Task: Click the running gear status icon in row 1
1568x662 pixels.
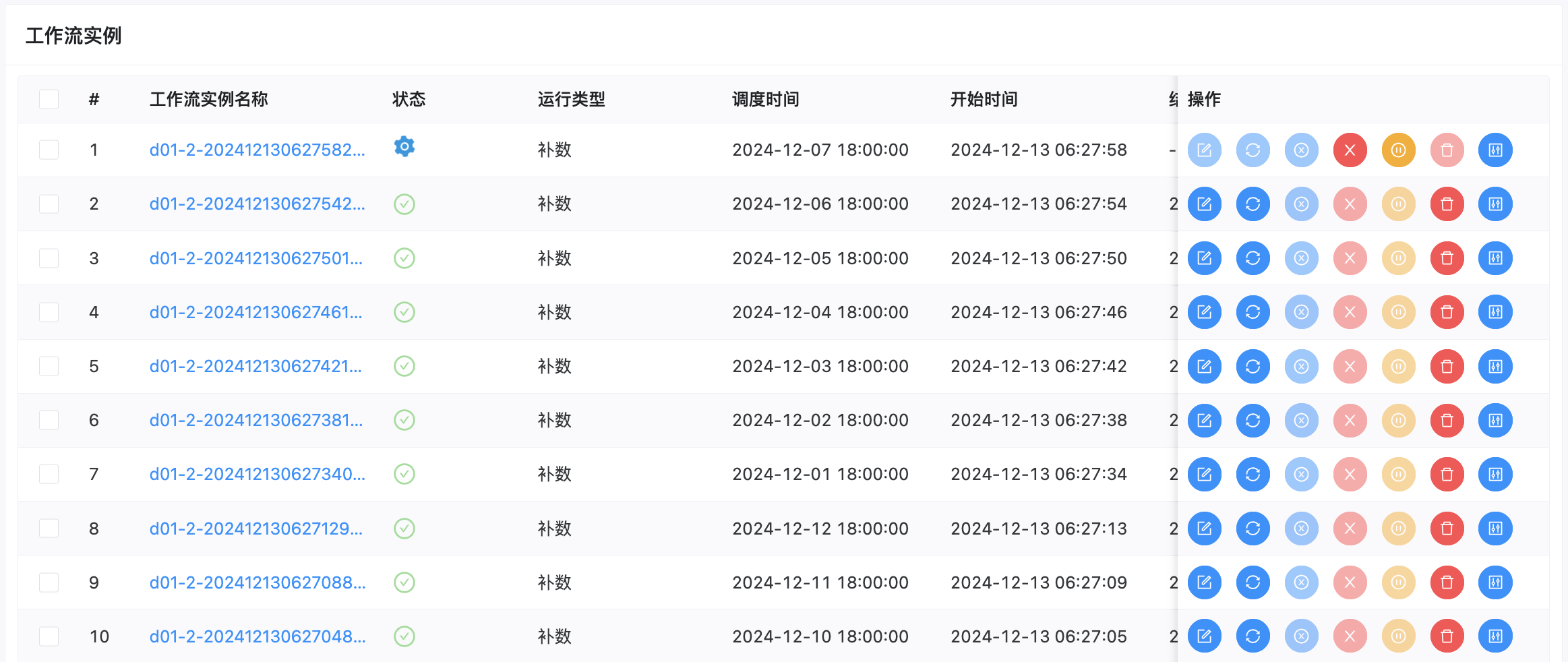Action: pos(404,146)
